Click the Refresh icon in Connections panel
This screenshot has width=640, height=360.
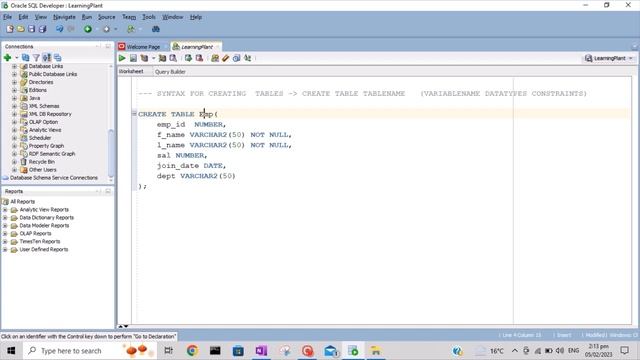coord(26,58)
